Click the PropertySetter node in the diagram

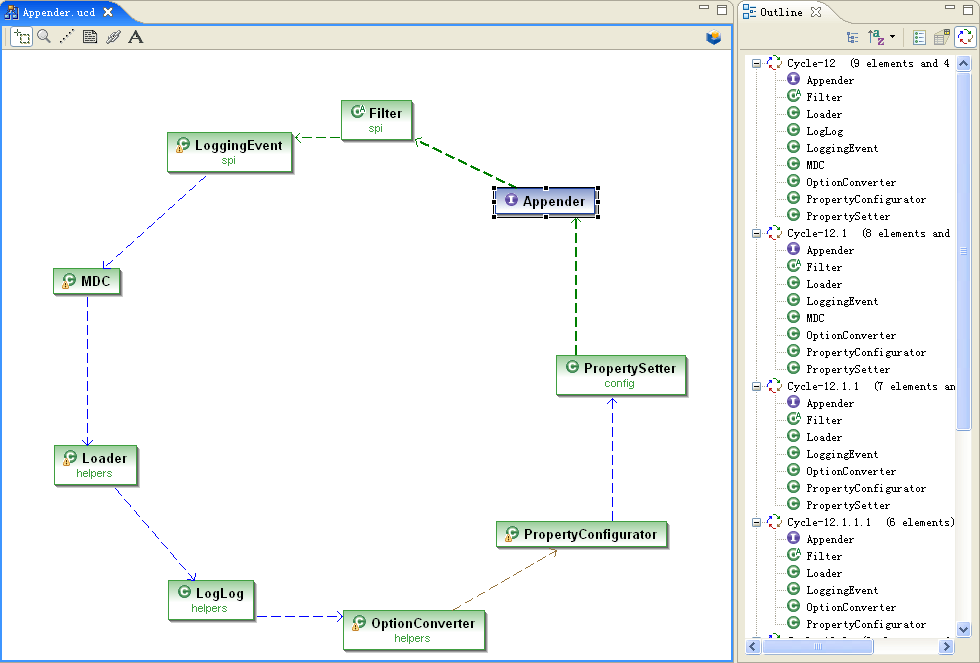coord(621,374)
